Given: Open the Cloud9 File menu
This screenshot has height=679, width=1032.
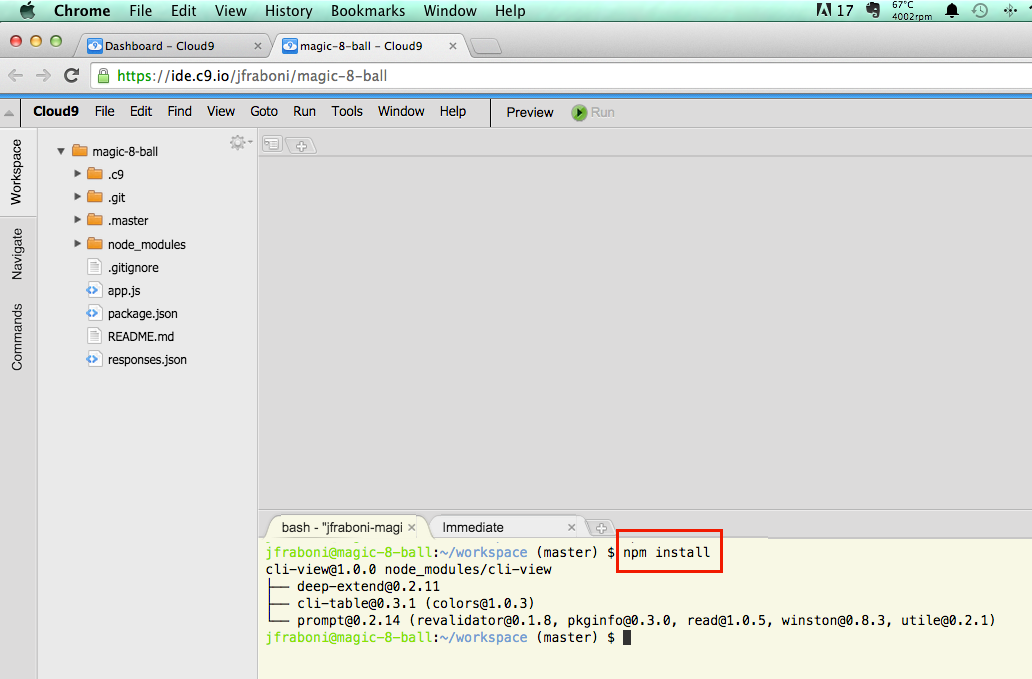Looking at the screenshot, I should tap(105, 111).
